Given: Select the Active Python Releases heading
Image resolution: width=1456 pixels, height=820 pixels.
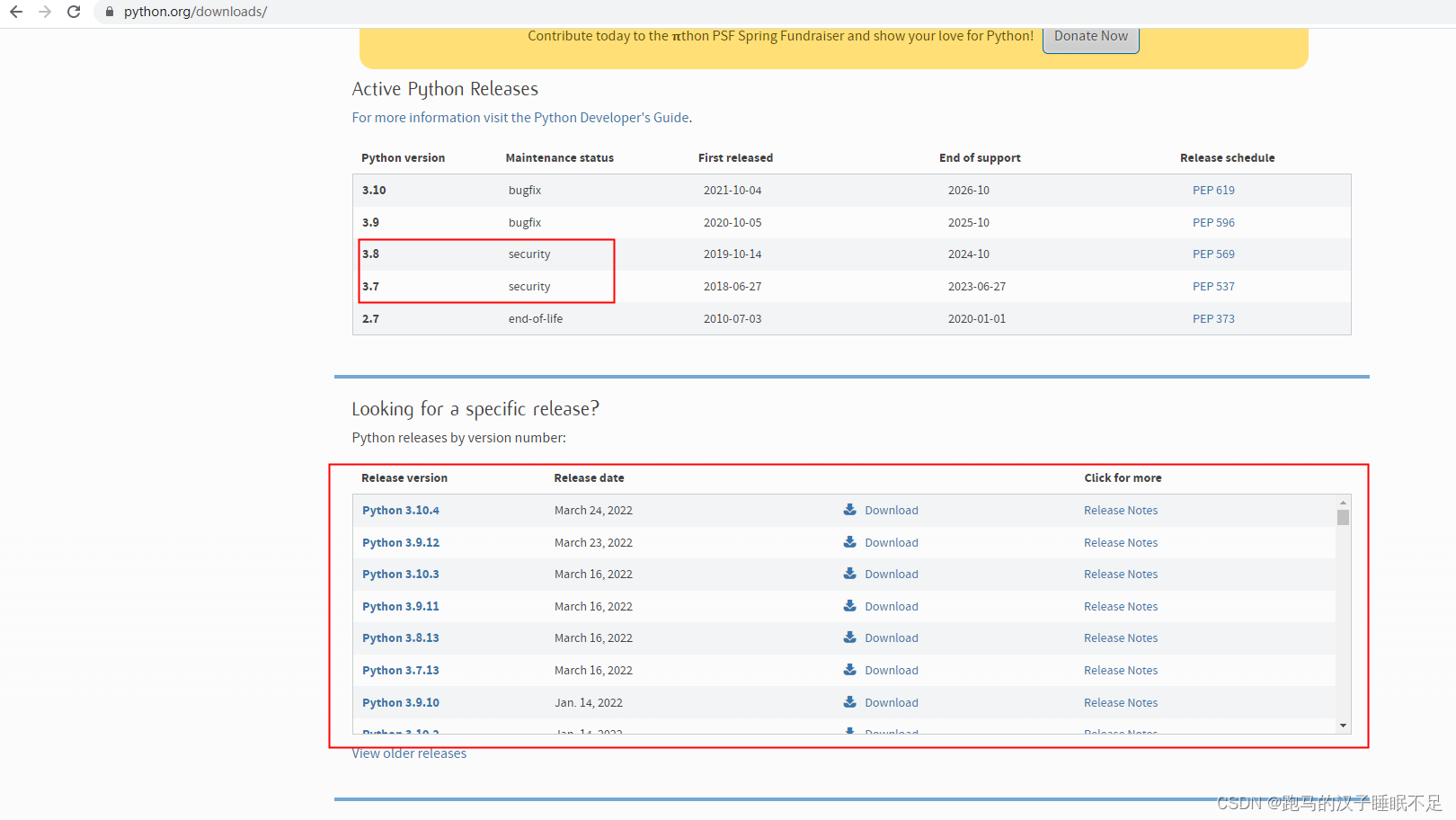Looking at the screenshot, I should tap(445, 89).
